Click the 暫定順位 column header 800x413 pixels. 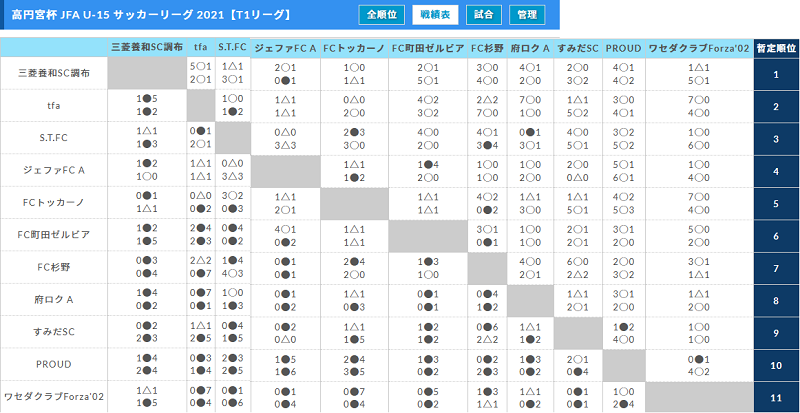(x=776, y=48)
